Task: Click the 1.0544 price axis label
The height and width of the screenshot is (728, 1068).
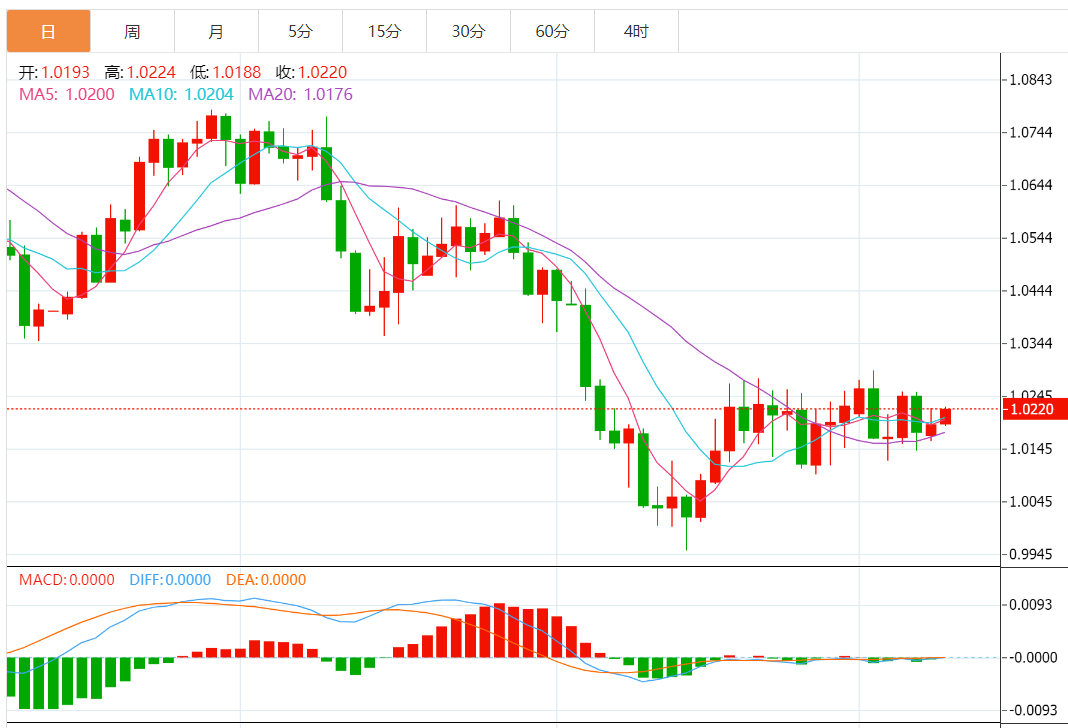Action: [x=1031, y=238]
